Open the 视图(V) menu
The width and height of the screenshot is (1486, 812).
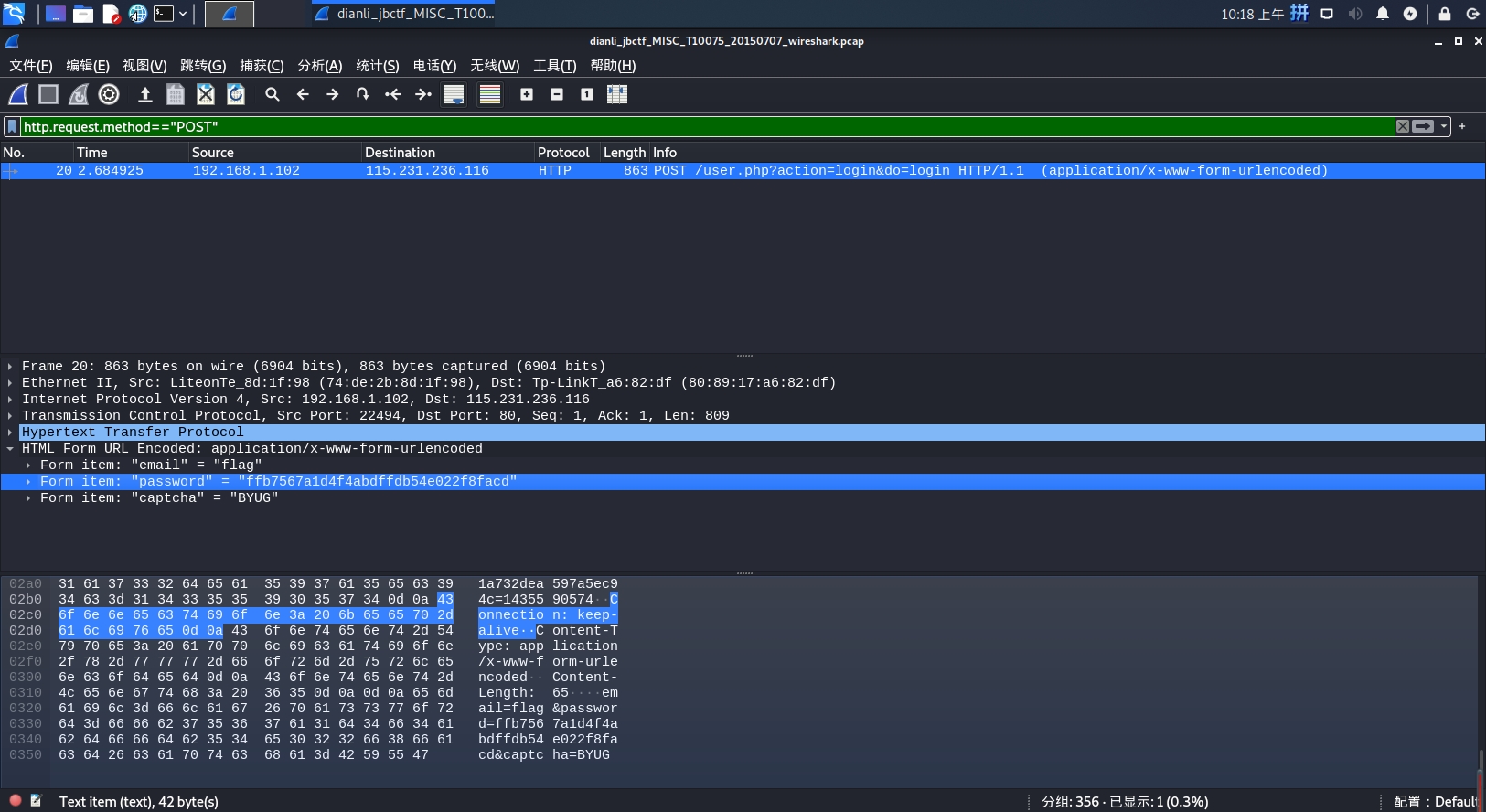(144, 66)
